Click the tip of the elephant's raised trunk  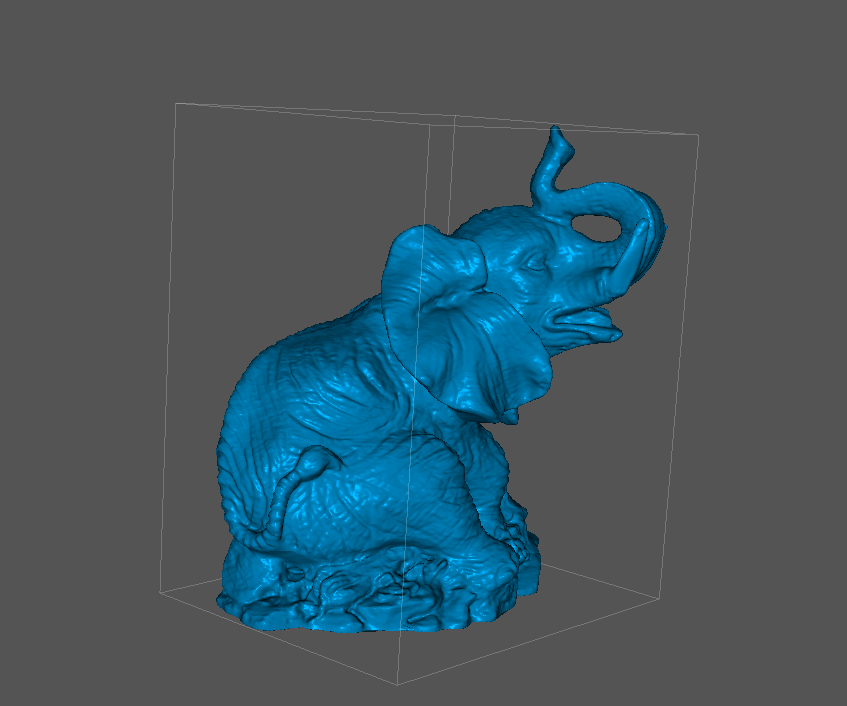pos(558,135)
